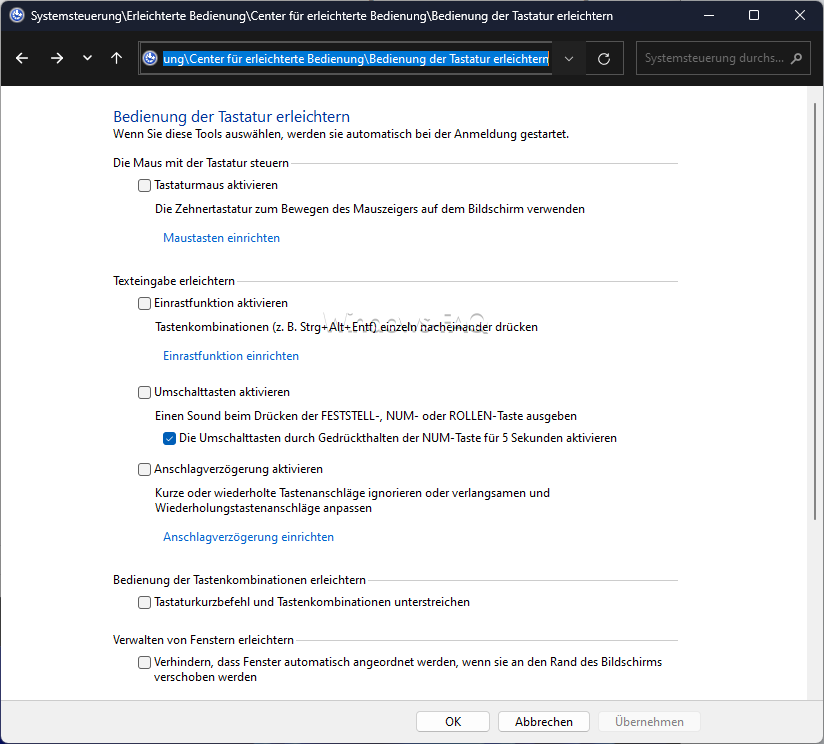Viewport: 824px width, 744px height.
Task: Click the Abbrechen button
Action: click(x=544, y=721)
